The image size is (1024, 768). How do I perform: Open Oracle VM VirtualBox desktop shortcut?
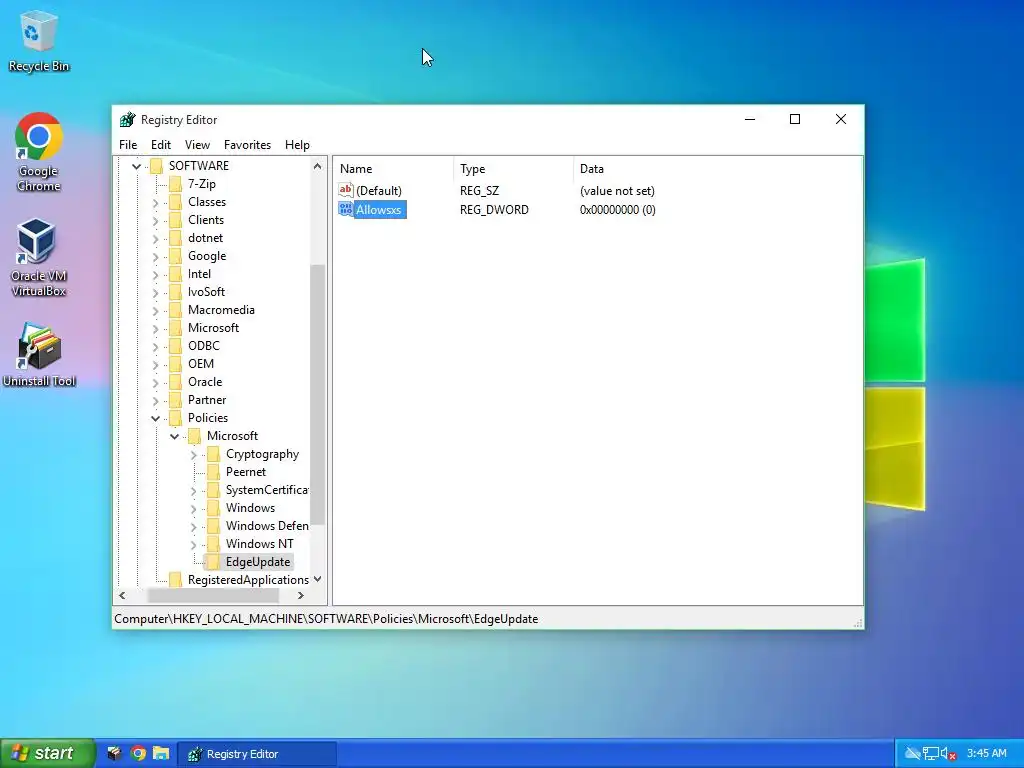pos(39,257)
